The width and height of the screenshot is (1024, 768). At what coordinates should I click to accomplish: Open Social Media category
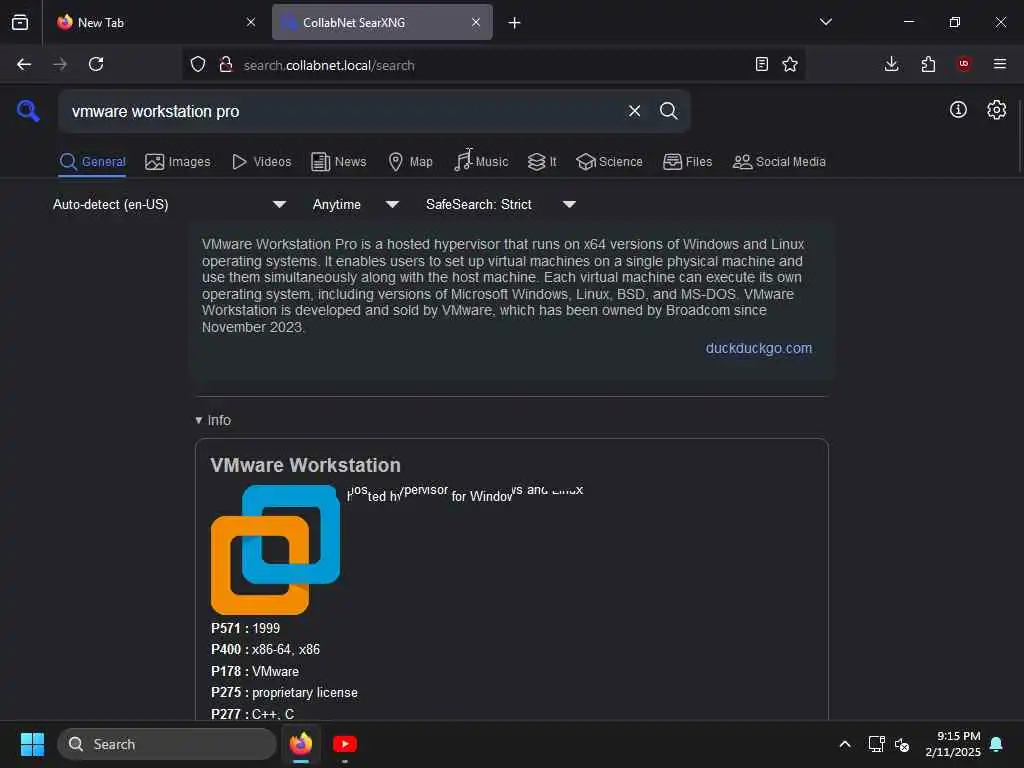(x=779, y=162)
